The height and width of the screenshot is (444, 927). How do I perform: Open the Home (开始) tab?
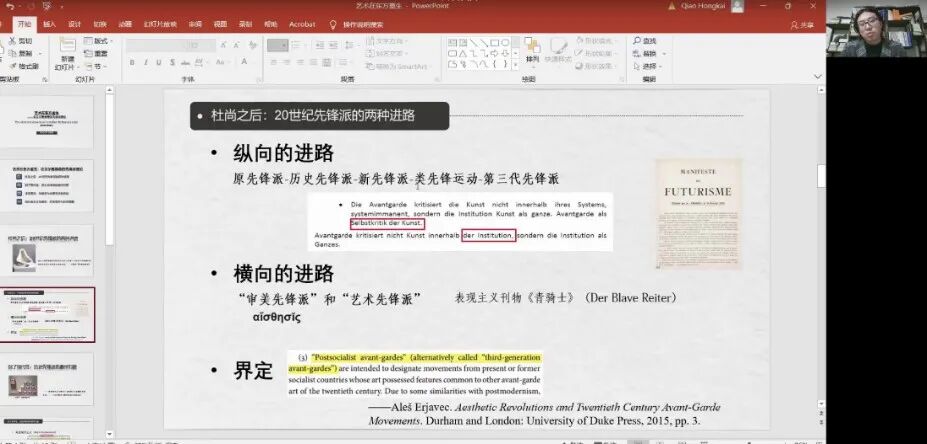pos(24,25)
